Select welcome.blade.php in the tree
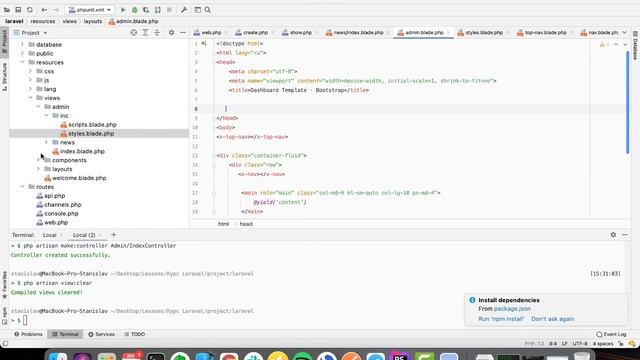Viewport: 640px width, 360px height. point(79,178)
